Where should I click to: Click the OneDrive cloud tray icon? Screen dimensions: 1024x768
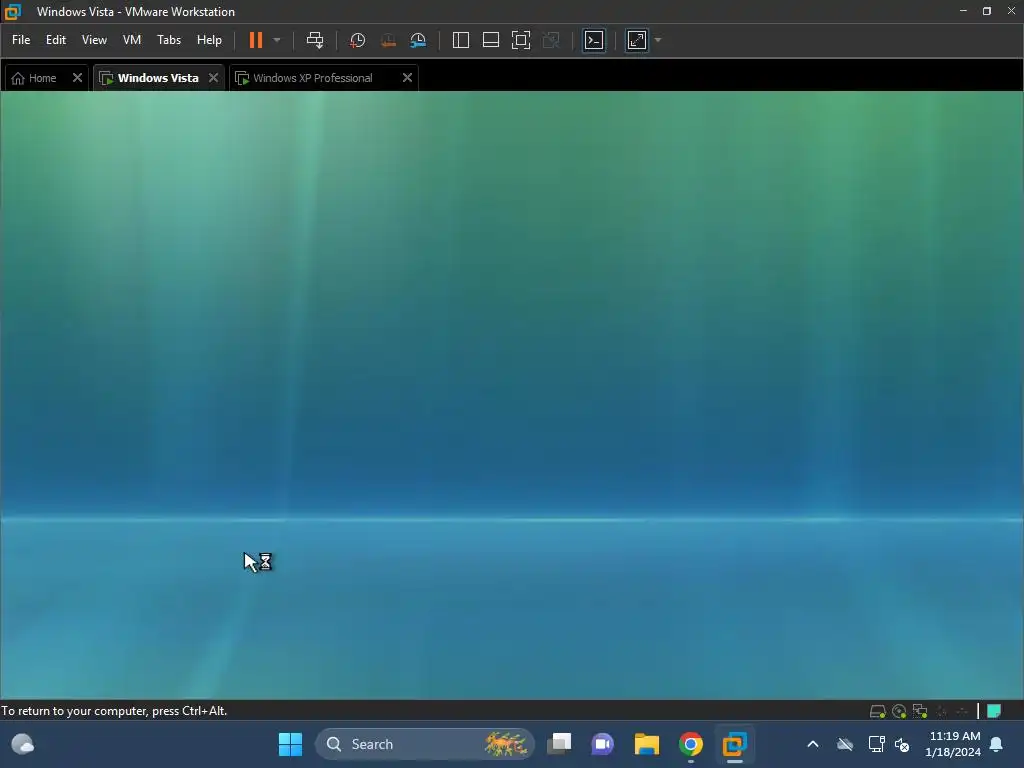pyautogui.click(x=845, y=744)
